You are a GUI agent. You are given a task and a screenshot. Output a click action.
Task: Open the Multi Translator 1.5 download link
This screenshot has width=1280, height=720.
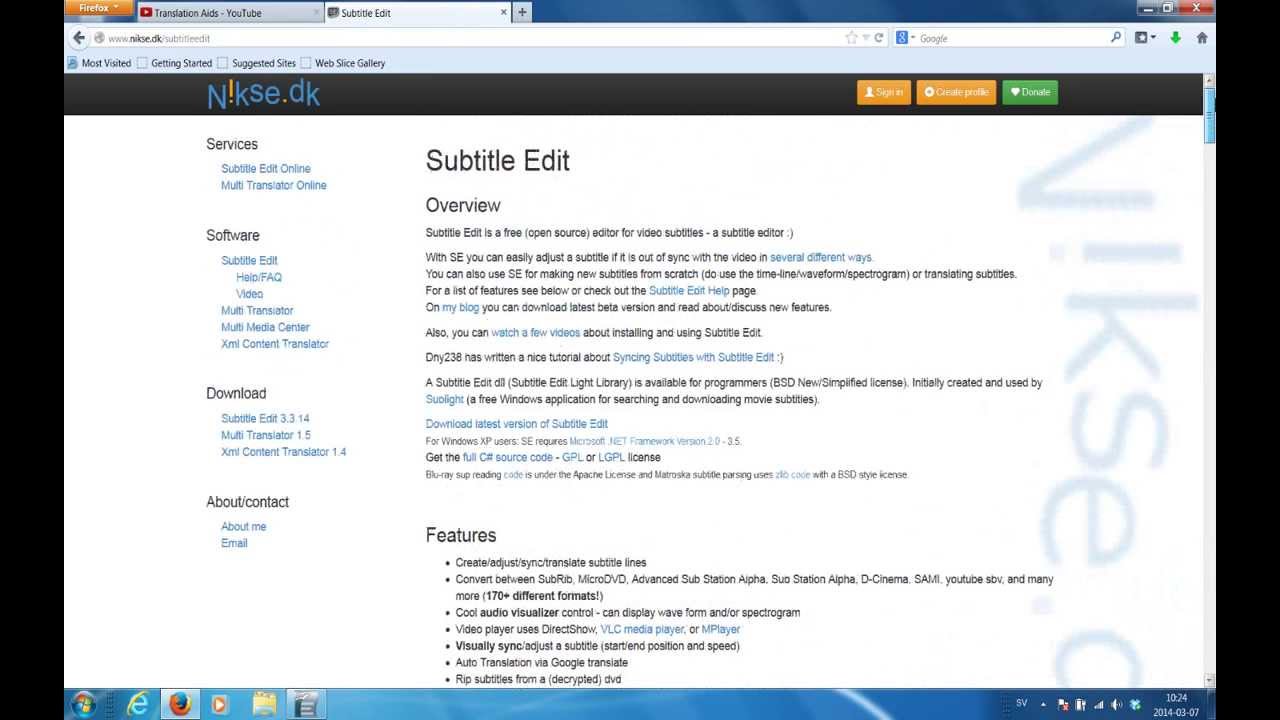tap(266, 435)
